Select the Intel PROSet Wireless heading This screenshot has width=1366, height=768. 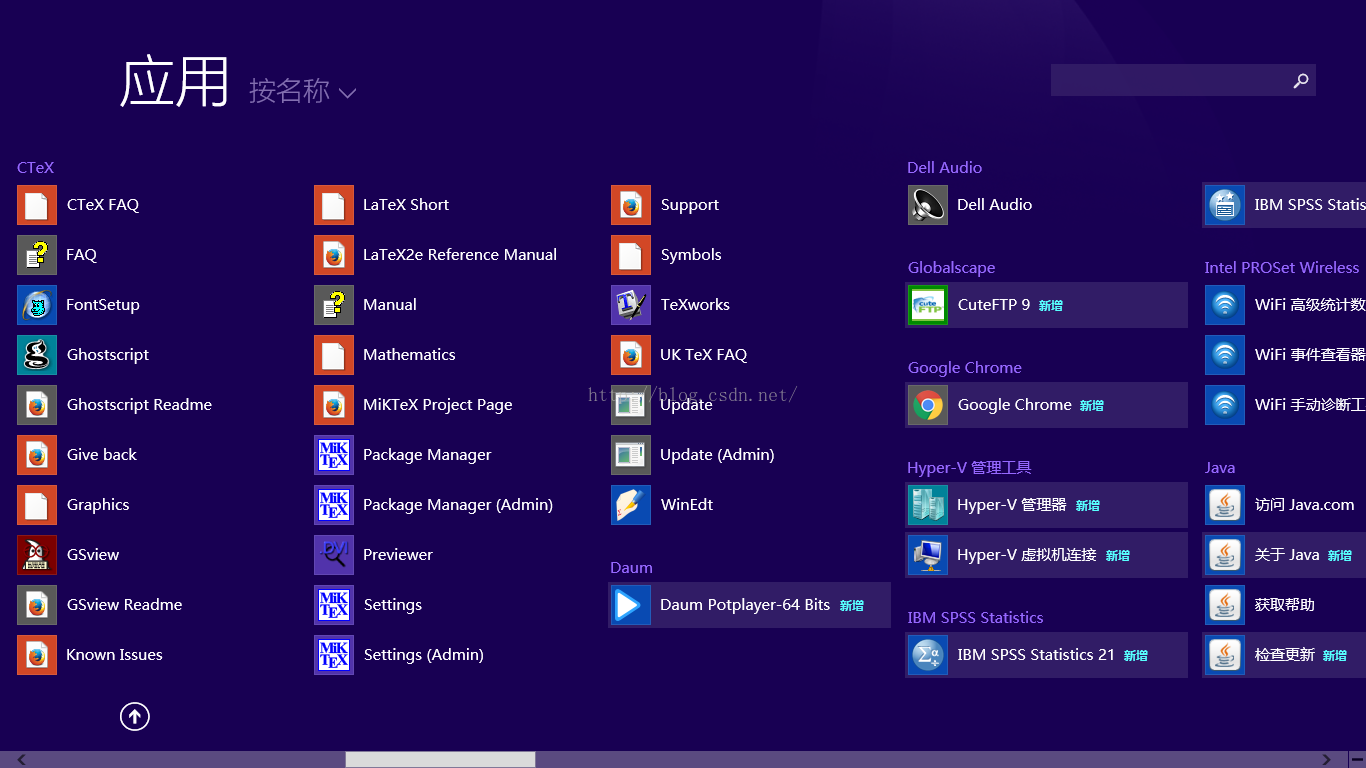click(x=1281, y=268)
